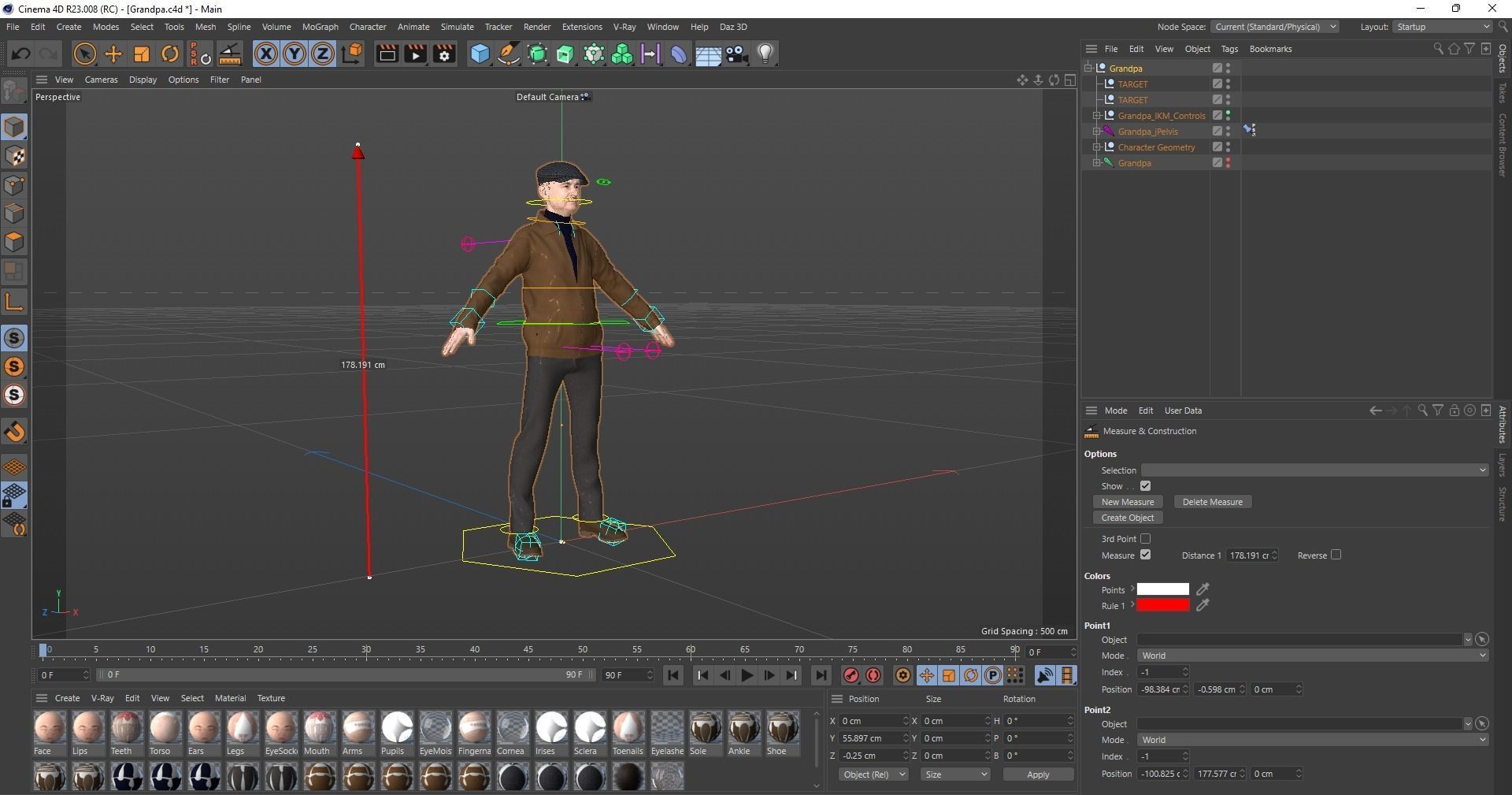Play the animation forward

pos(747,675)
